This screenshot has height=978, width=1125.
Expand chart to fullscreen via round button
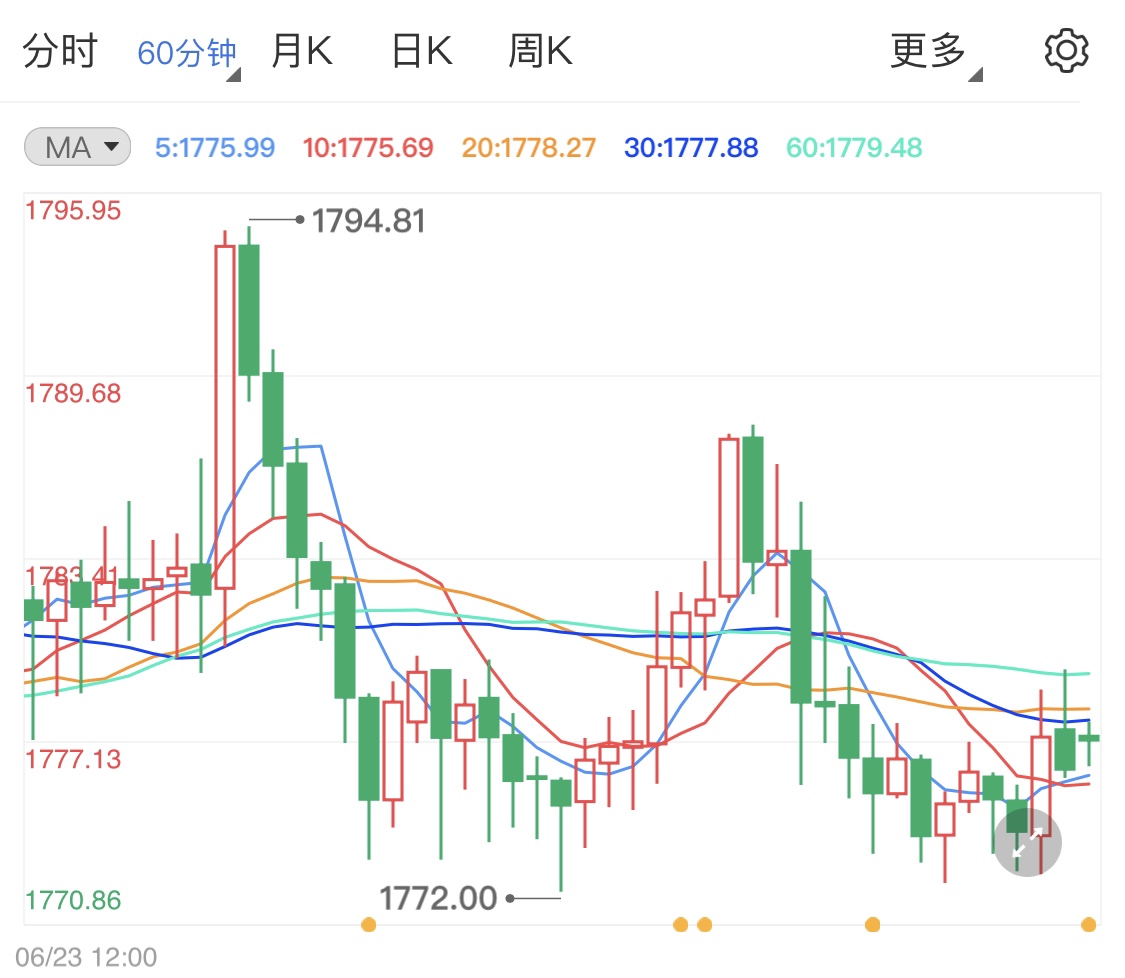pyautogui.click(x=1027, y=842)
